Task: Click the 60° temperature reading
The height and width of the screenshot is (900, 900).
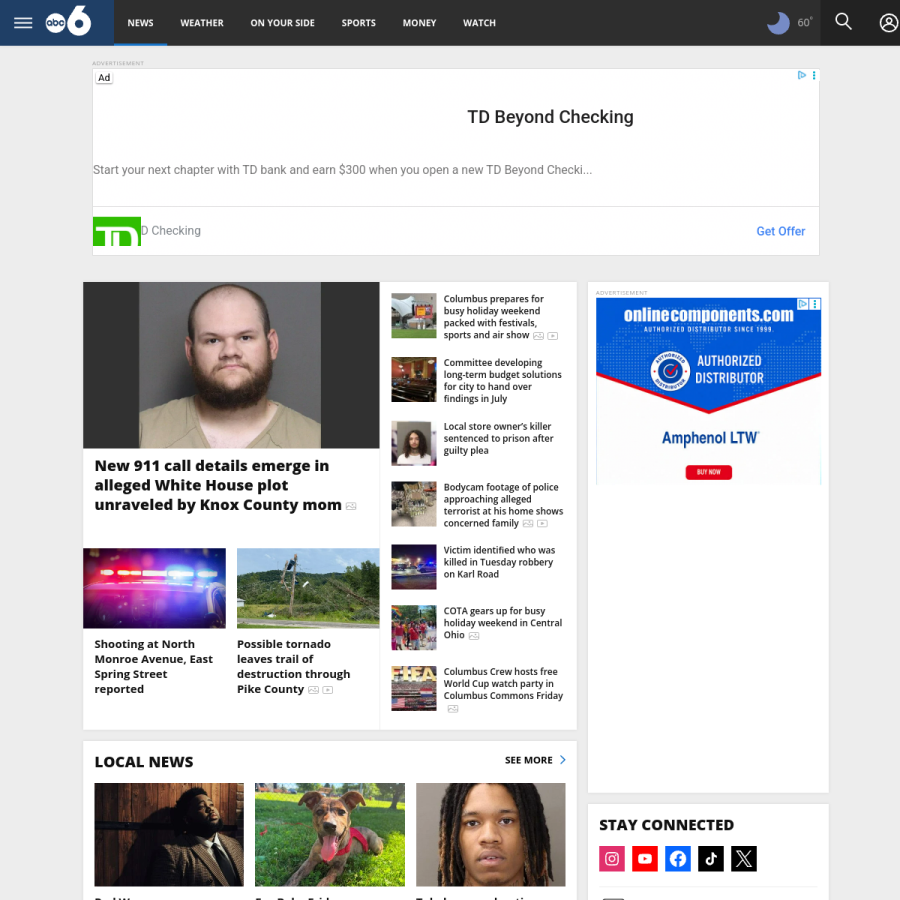Action: [x=805, y=22]
